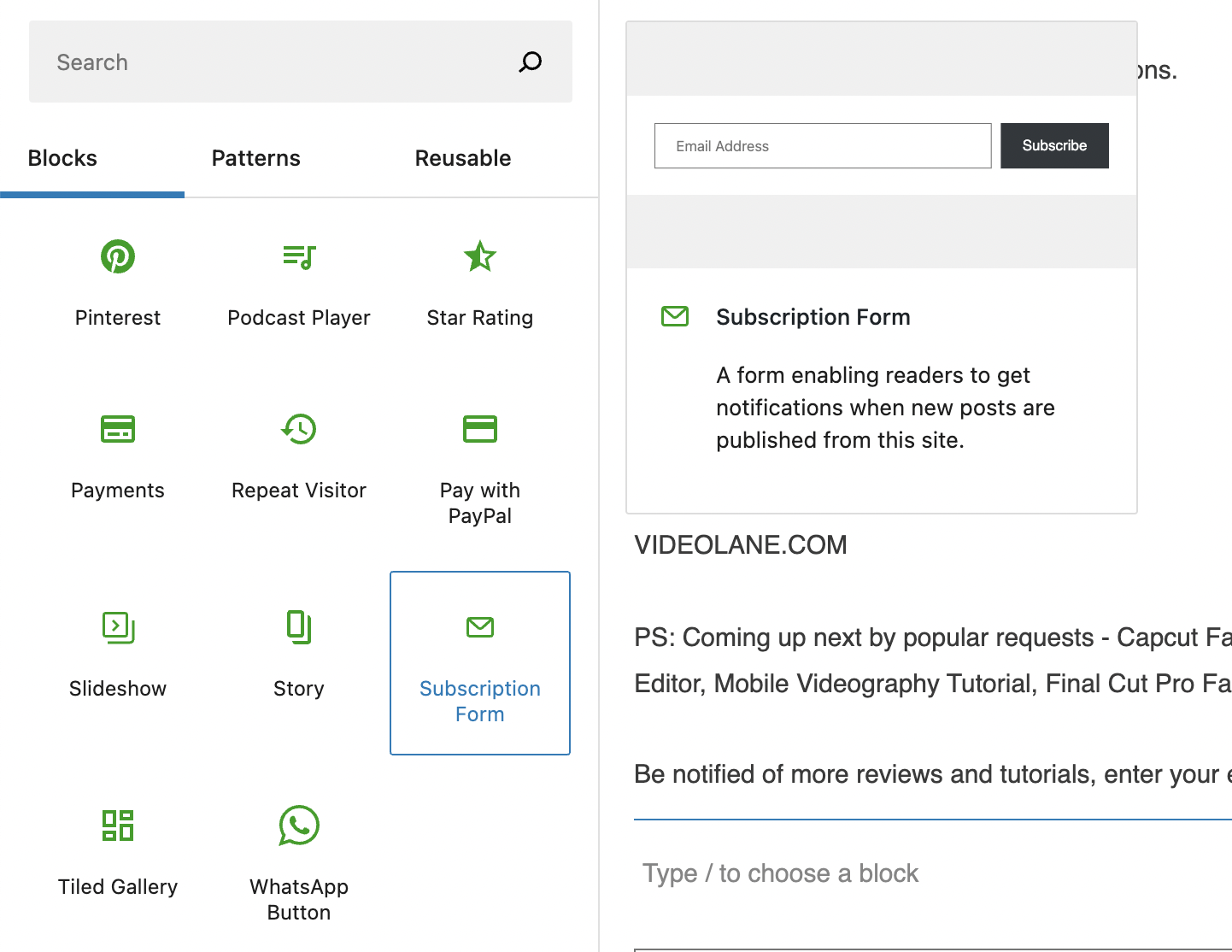Add the Story block
This screenshot has width=1232, height=952.
(x=299, y=651)
